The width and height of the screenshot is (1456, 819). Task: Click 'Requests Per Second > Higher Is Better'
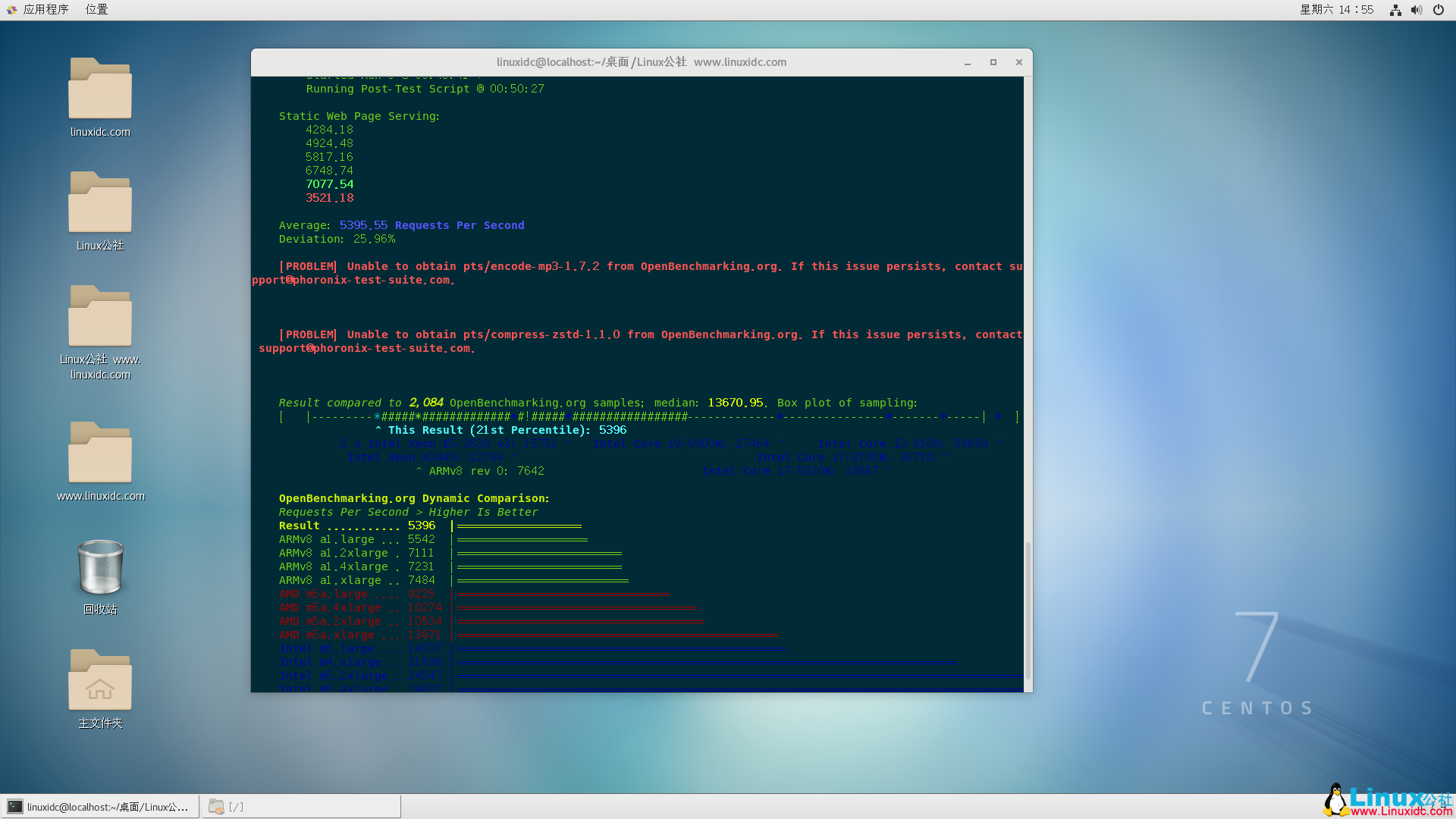tap(408, 512)
